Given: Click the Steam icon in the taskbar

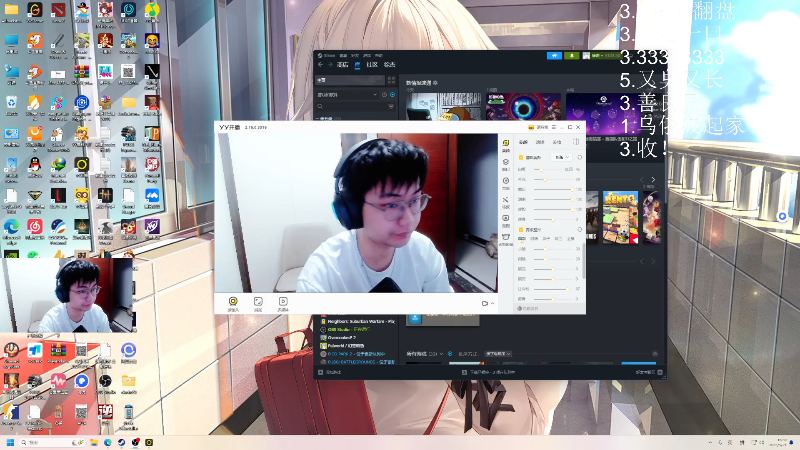Looking at the screenshot, I should pos(121,442).
